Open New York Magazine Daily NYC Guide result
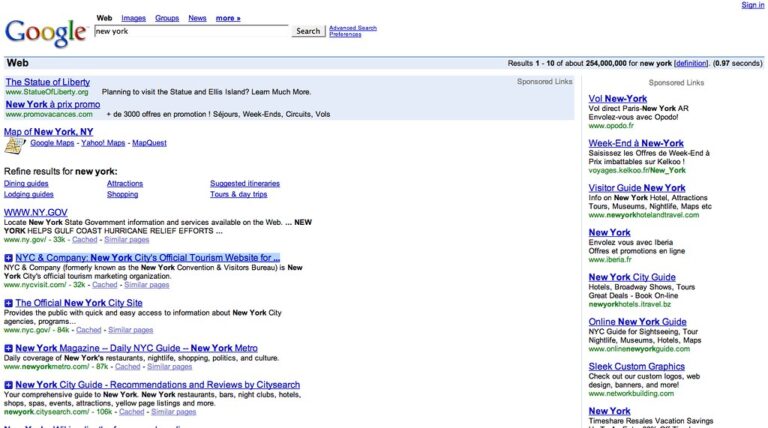Screen dimensions: 768x428 (136, 348)
